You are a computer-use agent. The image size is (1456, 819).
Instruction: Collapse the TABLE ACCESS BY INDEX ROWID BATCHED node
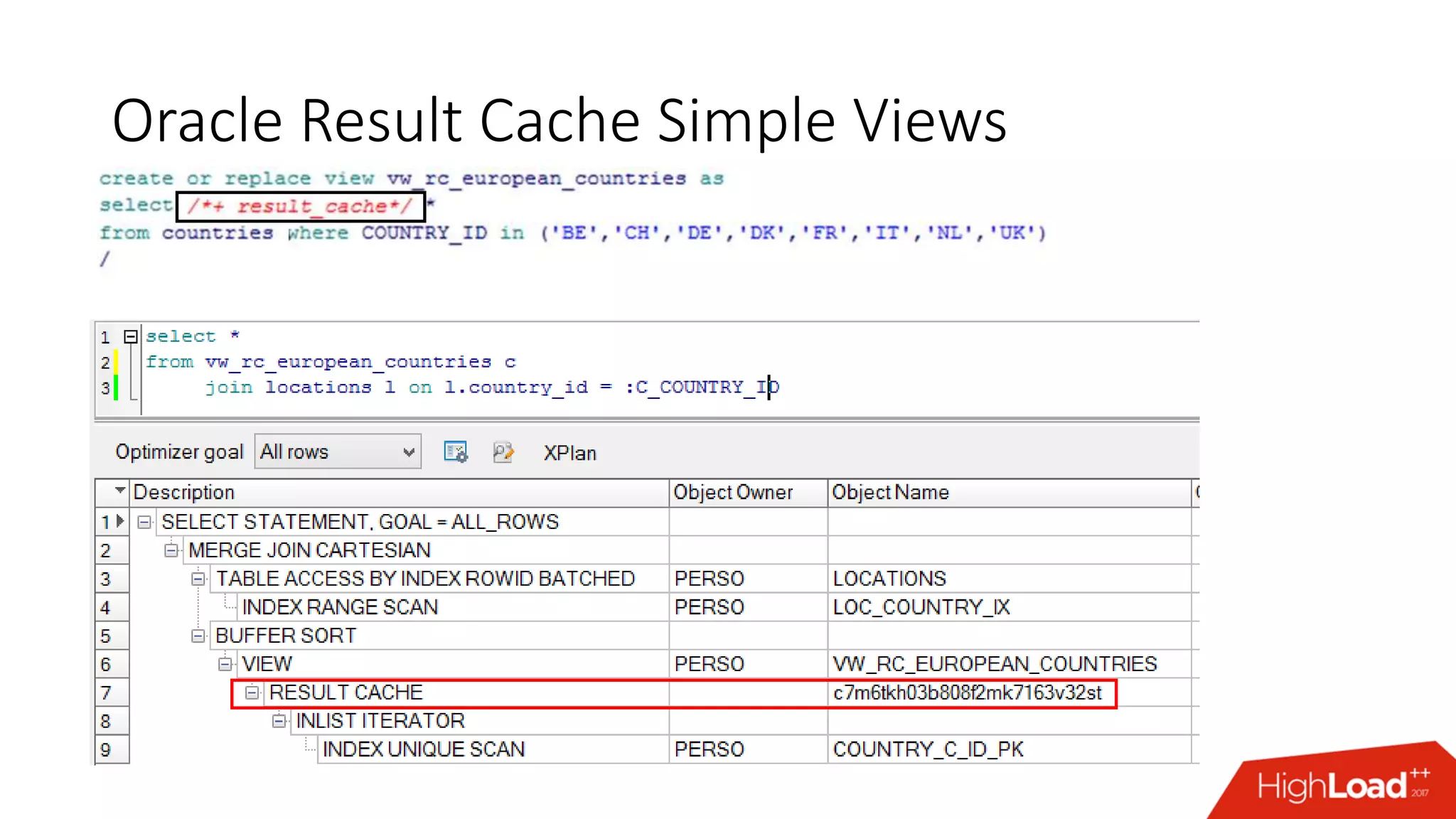point(198,579)
